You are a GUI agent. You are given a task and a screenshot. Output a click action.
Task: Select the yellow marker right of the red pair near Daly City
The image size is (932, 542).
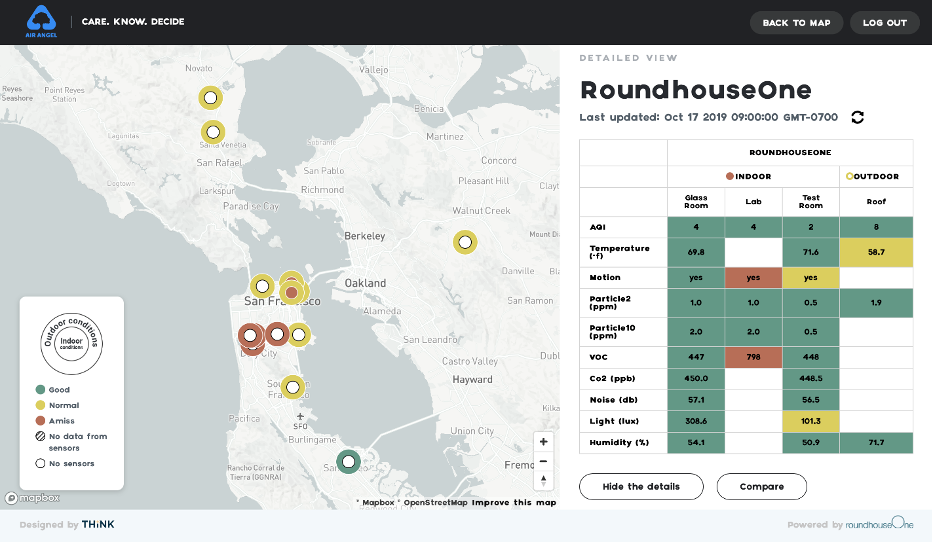(299, 335)
